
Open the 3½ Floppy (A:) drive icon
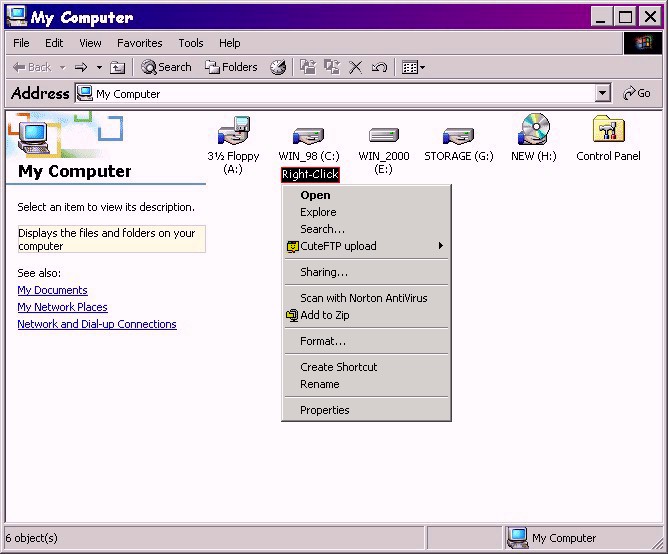click(x=233, y=130)
